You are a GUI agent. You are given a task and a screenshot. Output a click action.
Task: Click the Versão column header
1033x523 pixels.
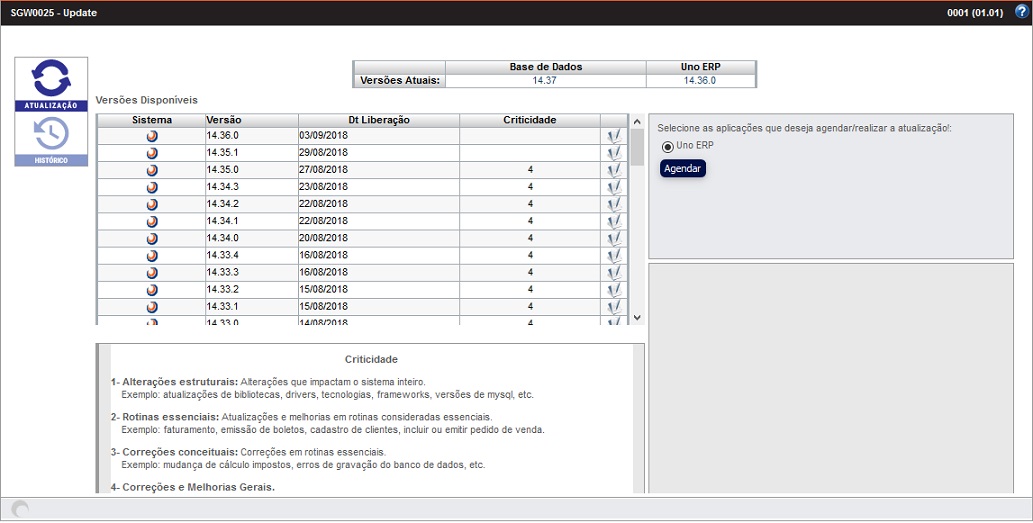[x=250, y=120]
